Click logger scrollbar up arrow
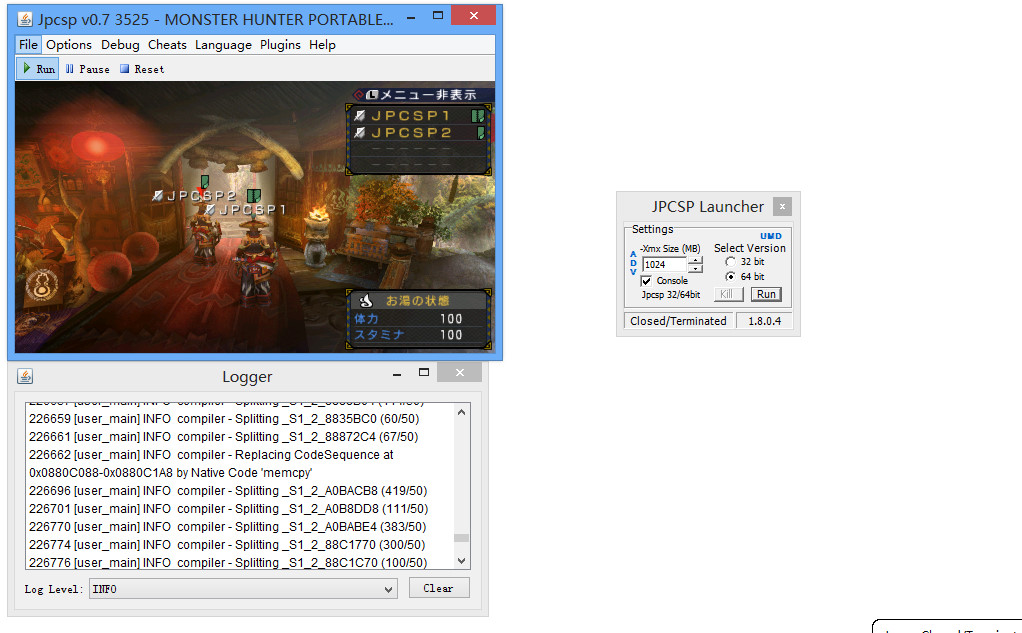This screenshot has height=633, width=1022. point(461,412)
